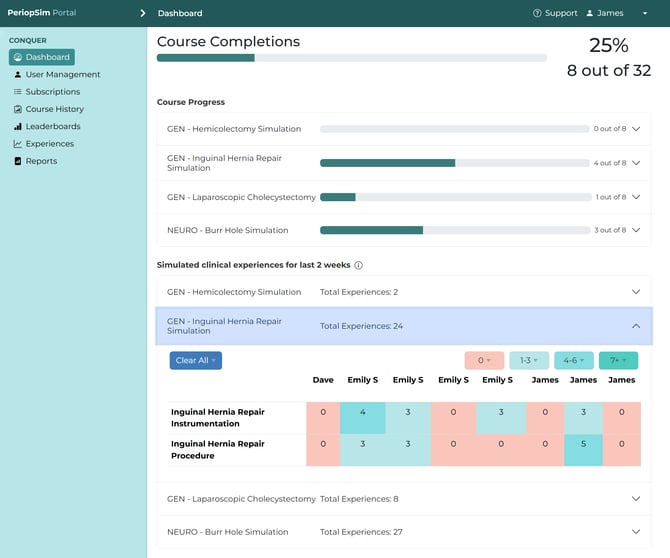Image resolution: width=670 pixels, height=558 pixels.
Task: Click the info icon beside simulated experiences heading
Action: pos(359,265)
